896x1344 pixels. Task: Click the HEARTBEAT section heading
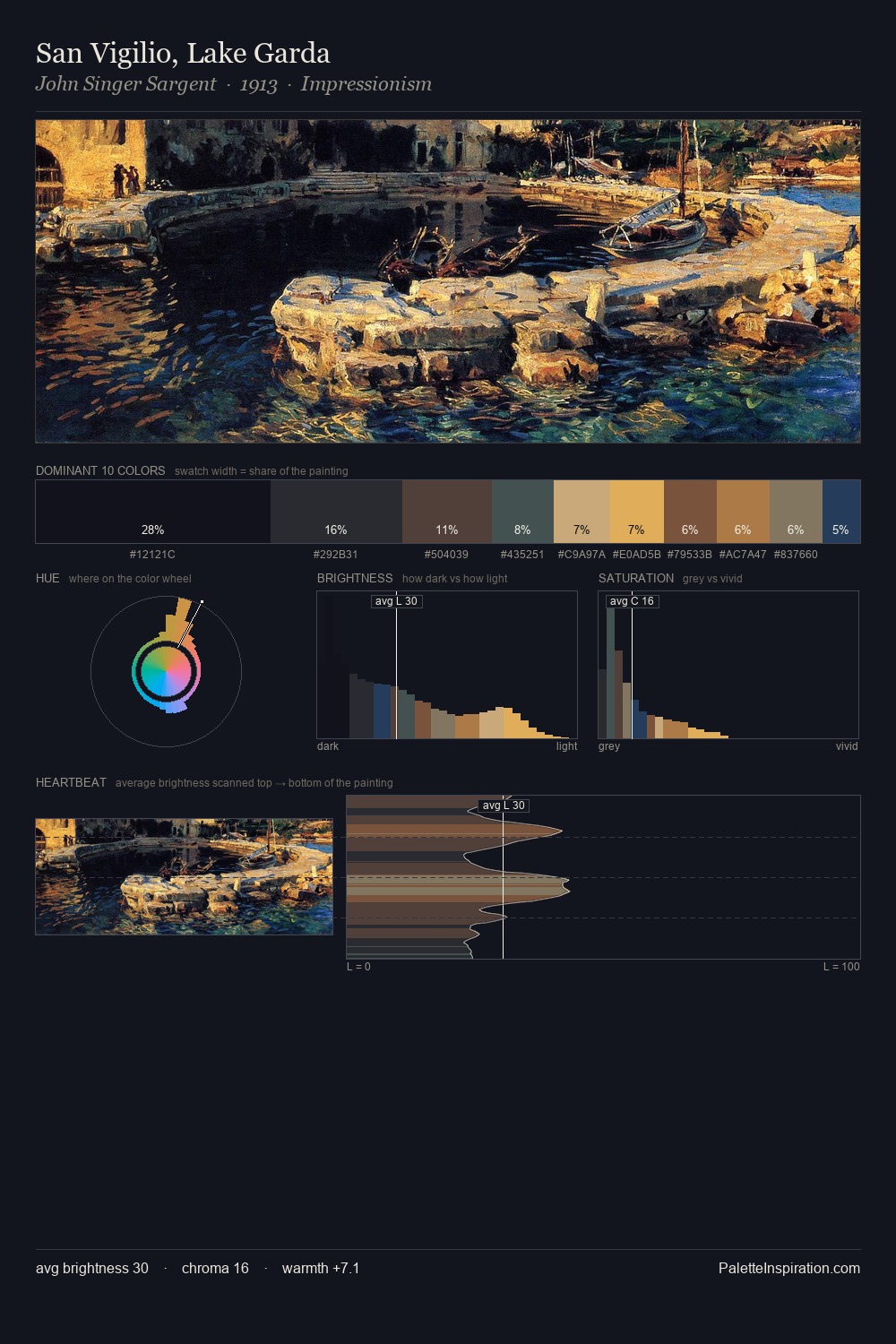(x=71, y=782)
